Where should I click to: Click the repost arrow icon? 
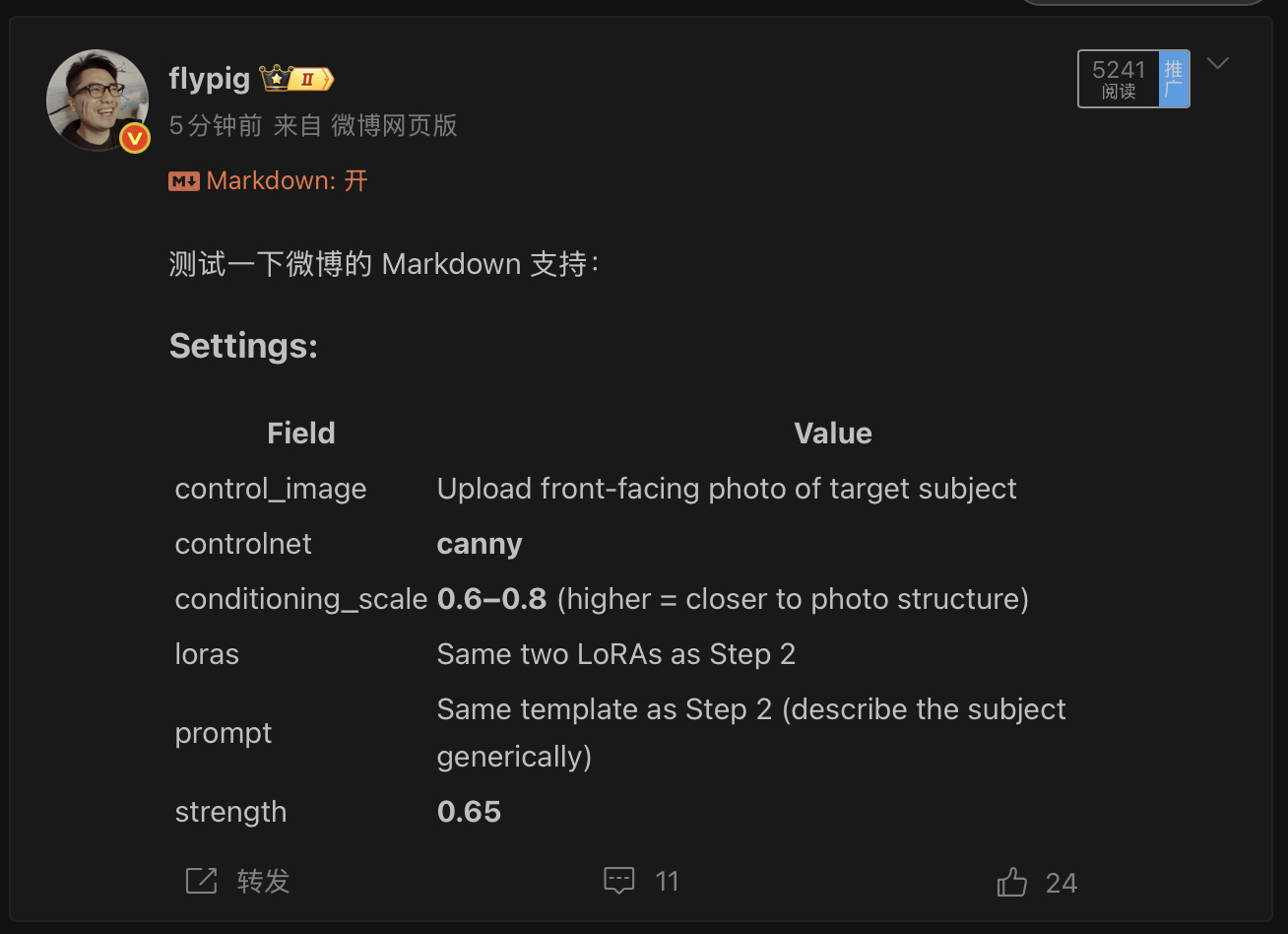coord(201,880)
